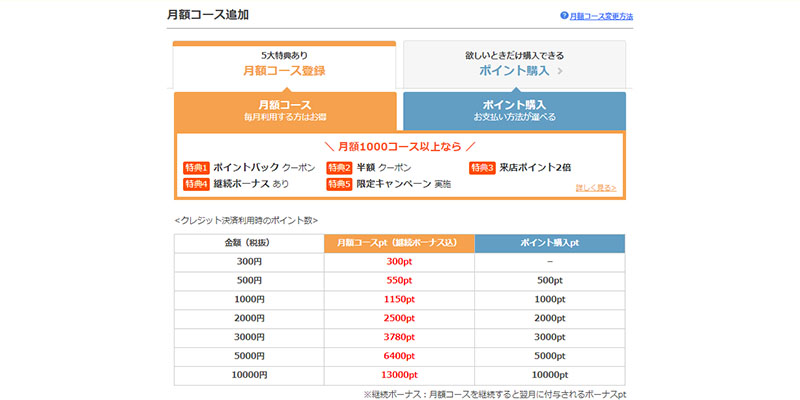800x400 pixels.
Task: Click the orange 月額コース banner
Action: [284, 110]
